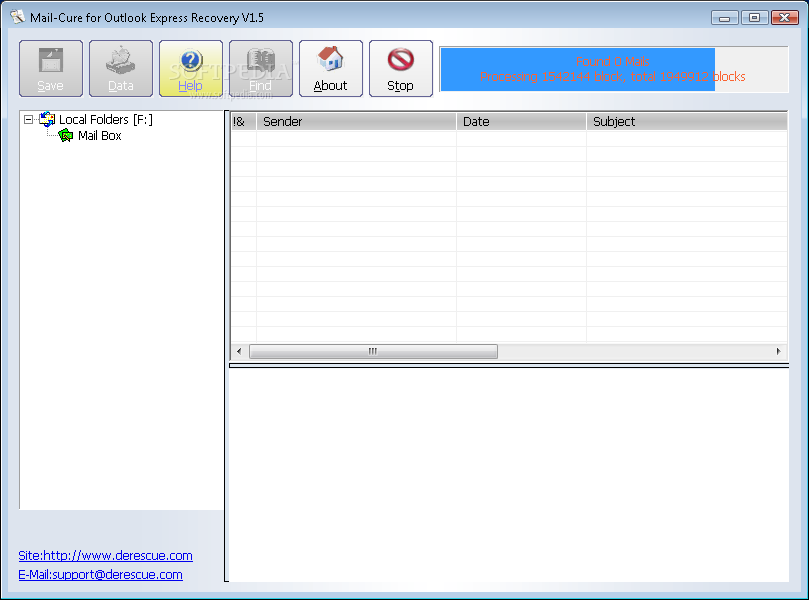This screenshot has width=809, height=600.
Task: Click the right arrow of horizontal scrollbar
Action: 779,351
